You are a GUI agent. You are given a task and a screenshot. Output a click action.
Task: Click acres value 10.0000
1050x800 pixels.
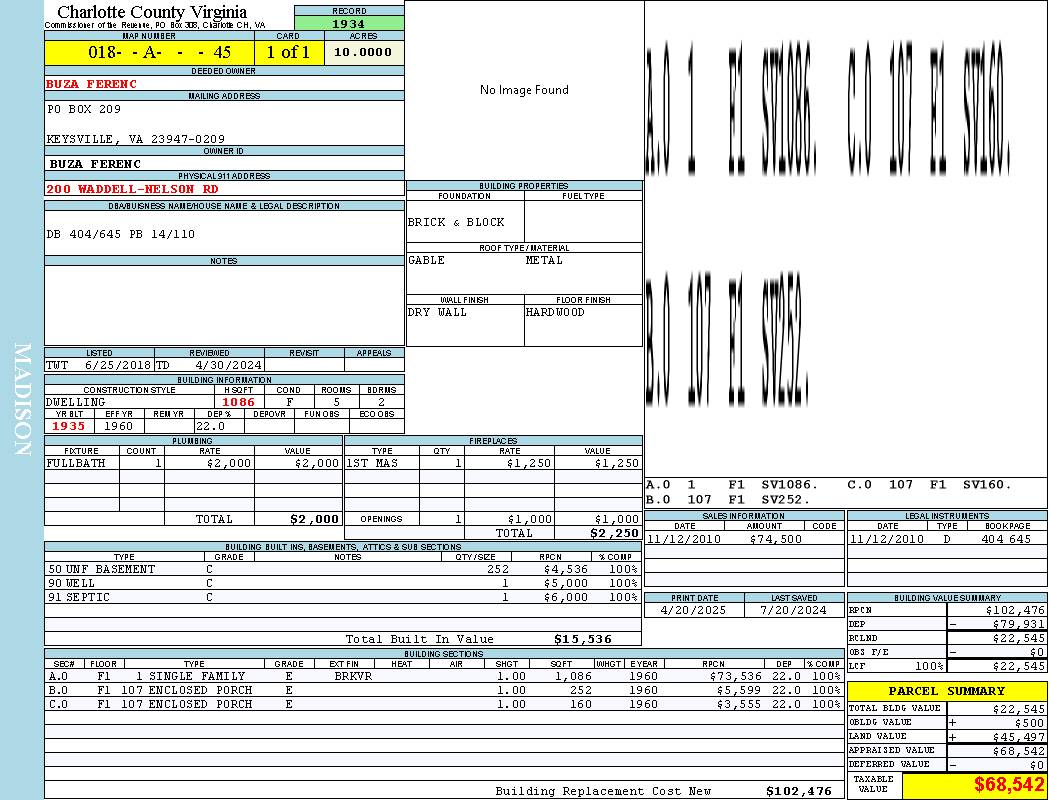(x=363, y=52)
